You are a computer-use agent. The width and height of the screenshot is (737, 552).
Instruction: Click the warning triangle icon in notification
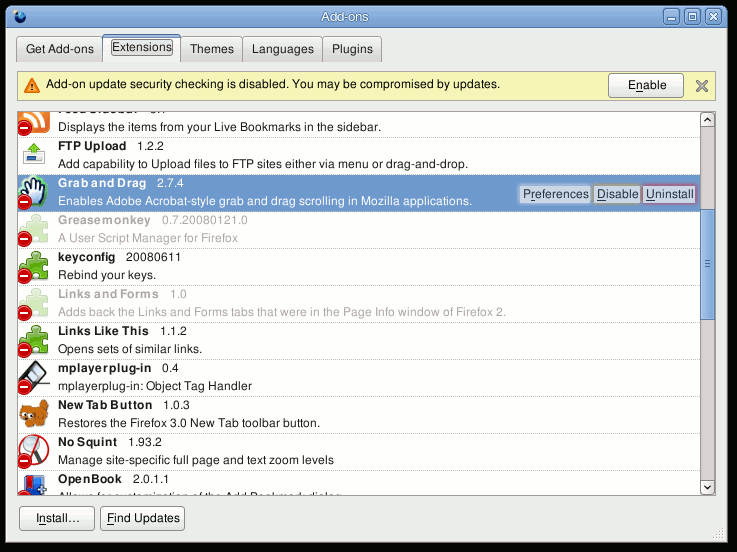pyautogui.click(x=31, y=86)
